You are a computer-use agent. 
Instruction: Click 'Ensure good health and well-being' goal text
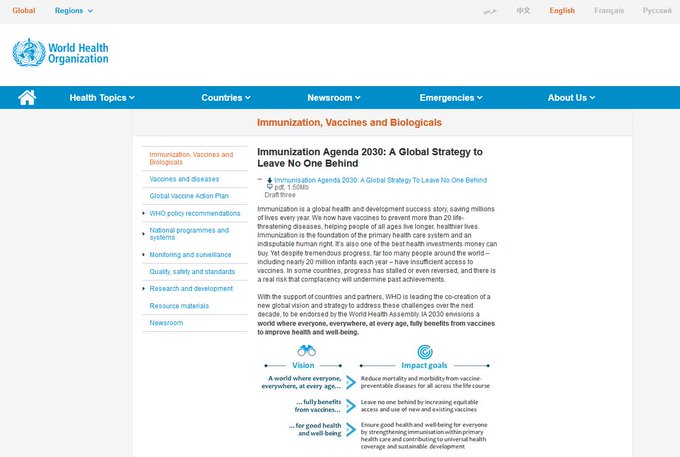(x=424, y=435)
